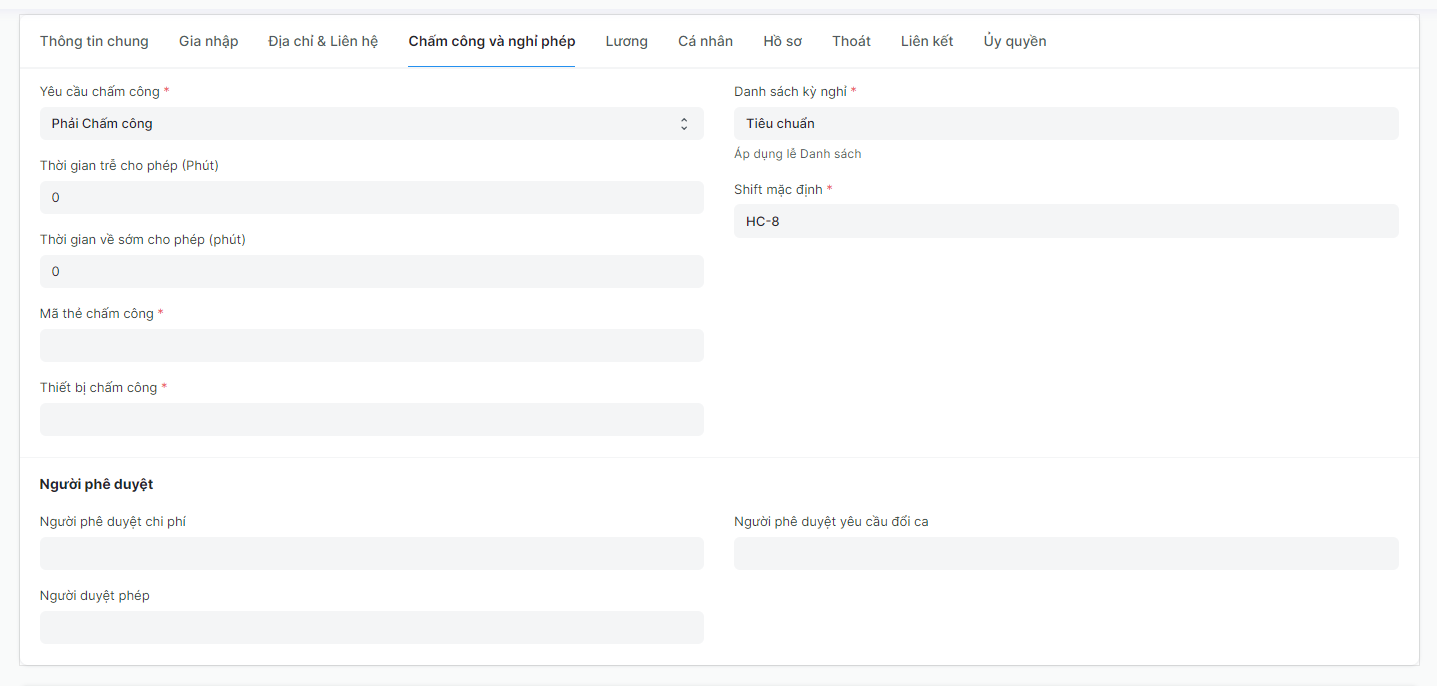
Task: Switch to the Gia nhập tab
Action: tap(208, 41)
